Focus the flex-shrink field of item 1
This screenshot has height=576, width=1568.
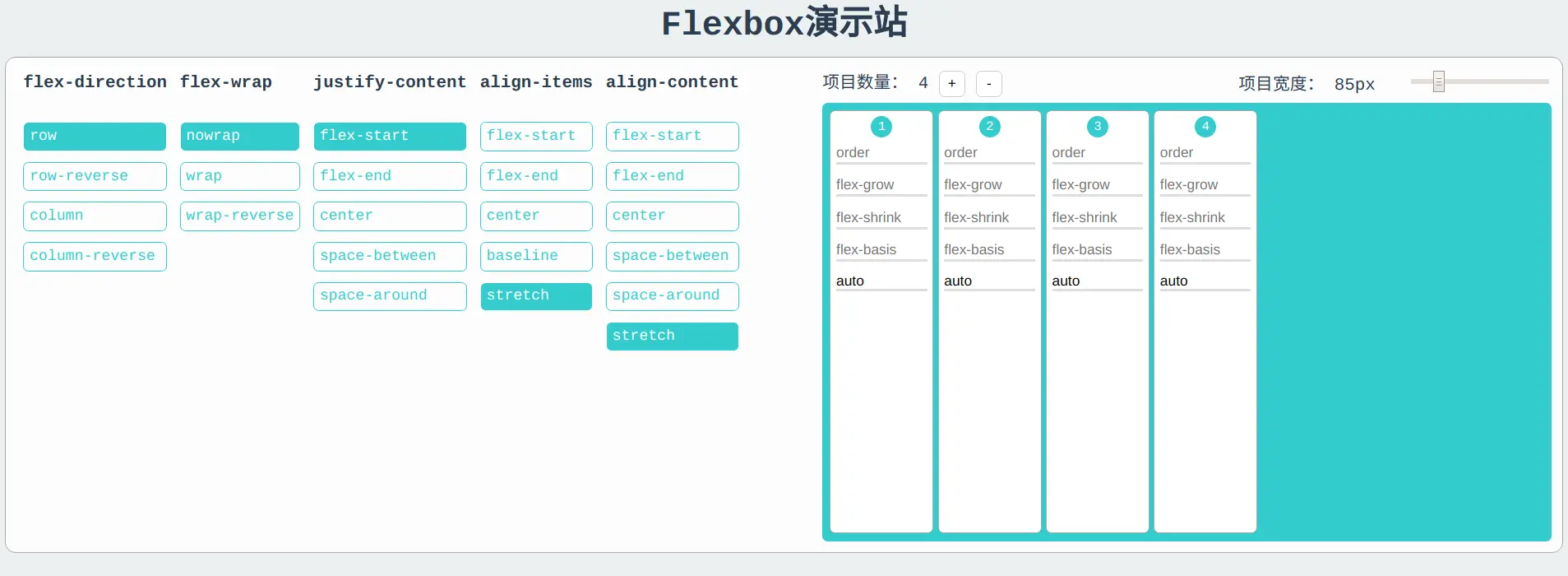tap(881, 218)
